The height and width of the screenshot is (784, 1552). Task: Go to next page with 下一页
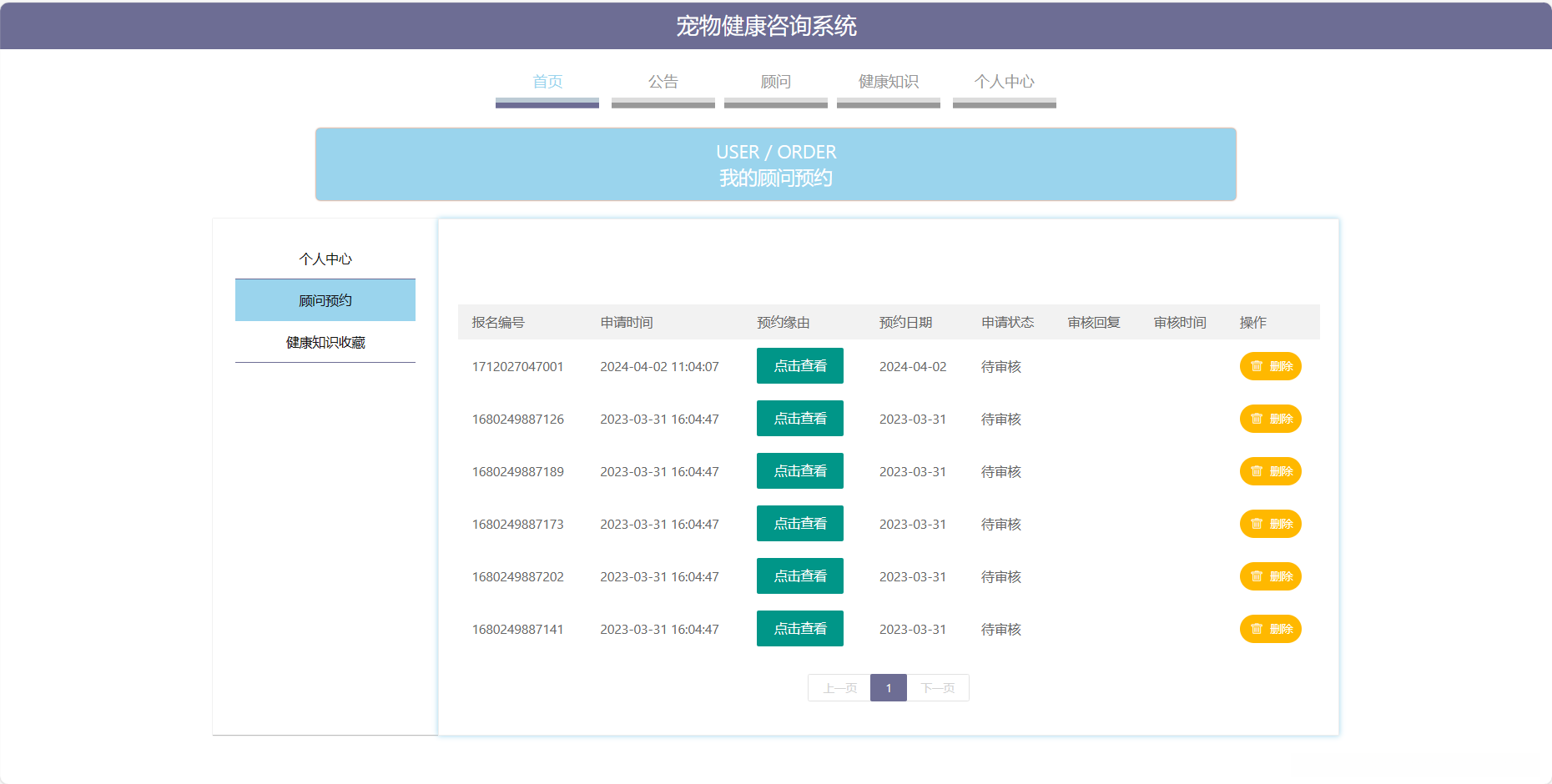click(938, 688)
